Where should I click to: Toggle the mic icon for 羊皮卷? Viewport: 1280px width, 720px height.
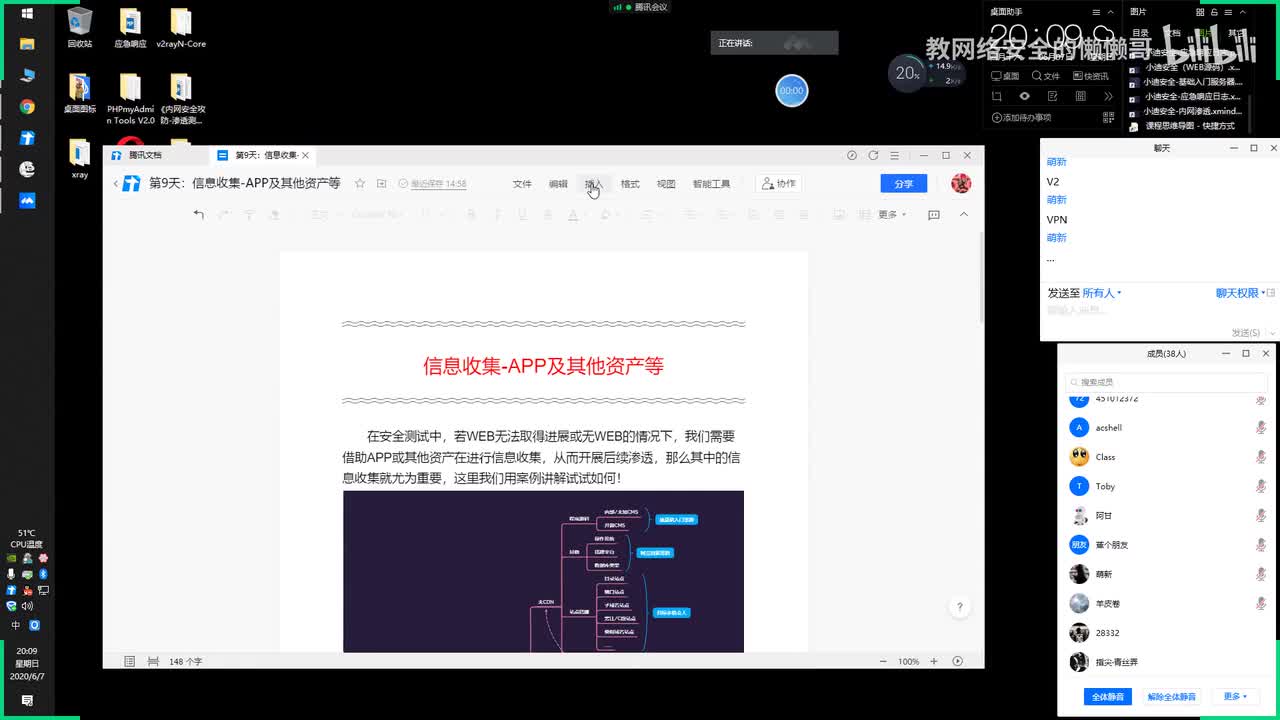tap(1261, 603)
